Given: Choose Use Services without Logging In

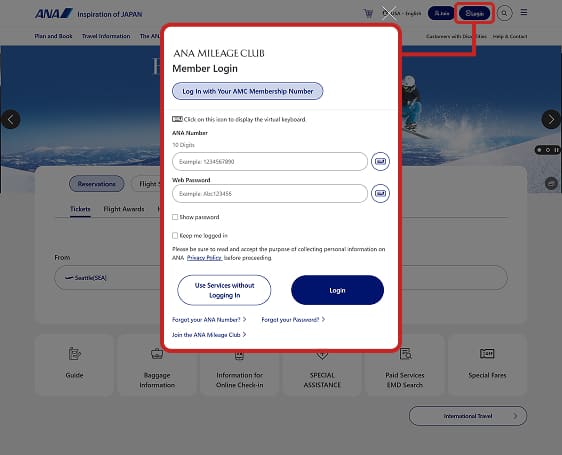Looking at the screenshot, I should pos(224,290).
